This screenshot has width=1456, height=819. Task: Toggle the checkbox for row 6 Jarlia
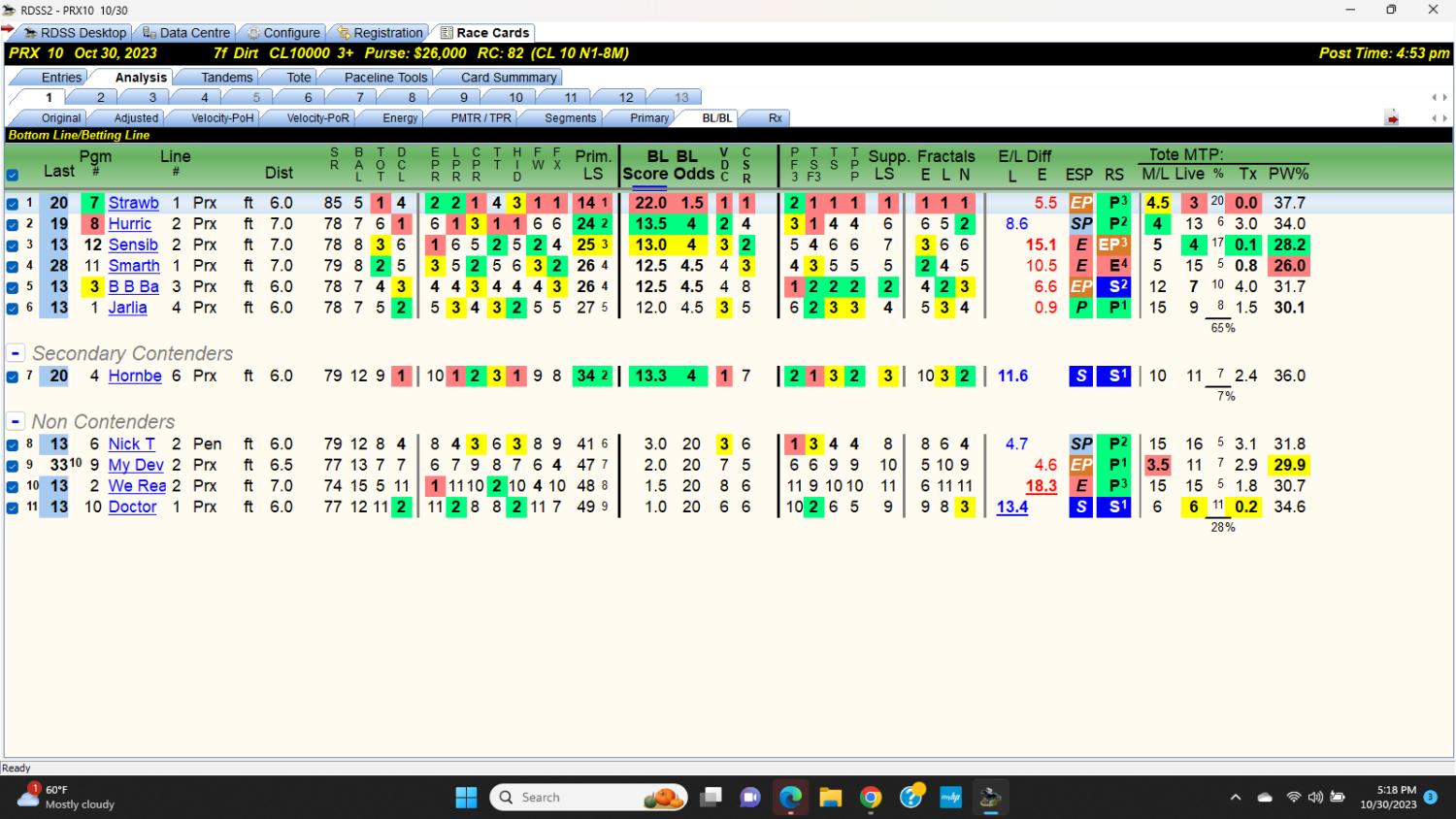tap(13, 309)
